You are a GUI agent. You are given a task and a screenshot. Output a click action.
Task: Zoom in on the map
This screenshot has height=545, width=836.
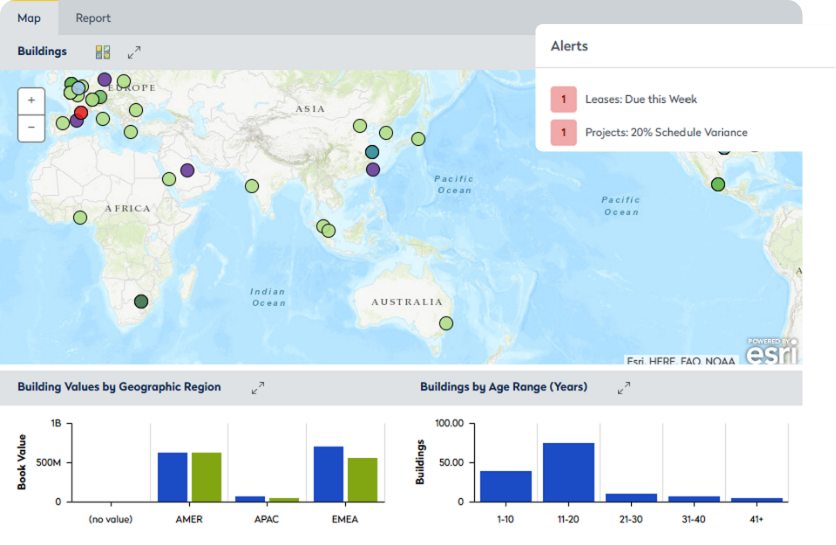[x=31, y=101]
